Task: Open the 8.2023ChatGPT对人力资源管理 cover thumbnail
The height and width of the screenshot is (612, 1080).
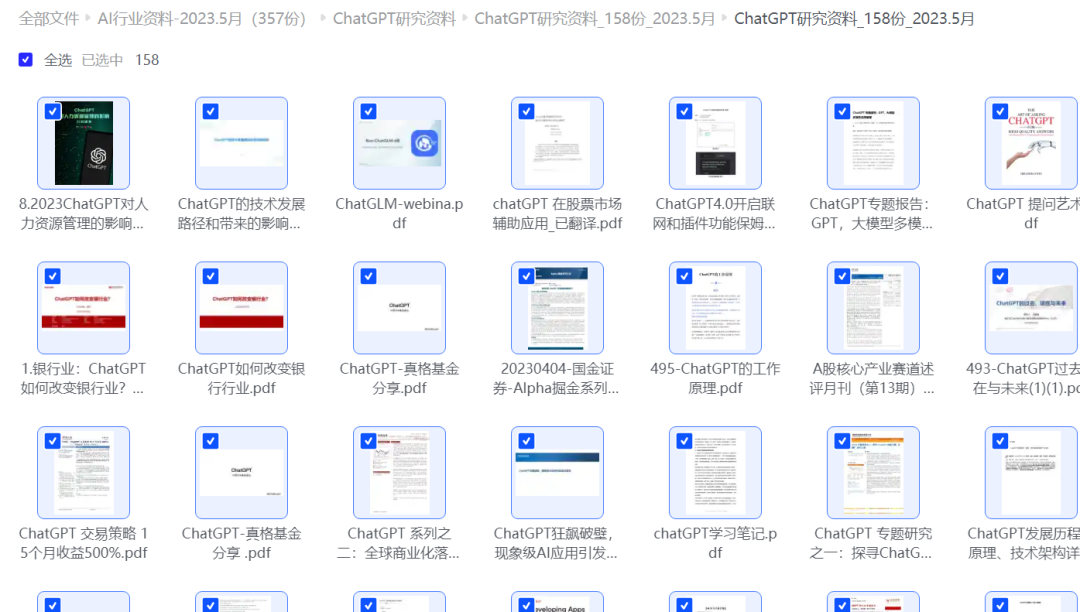Action: [x=83, y=143]
